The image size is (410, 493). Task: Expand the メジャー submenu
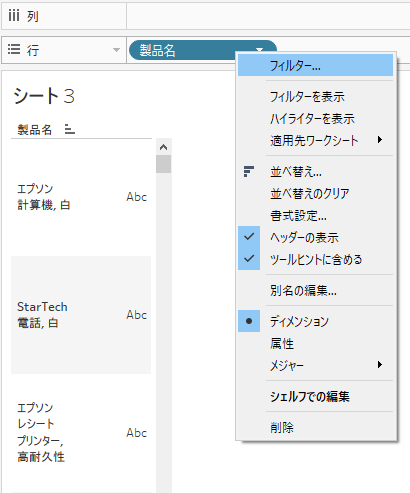(x=315, y=365)
